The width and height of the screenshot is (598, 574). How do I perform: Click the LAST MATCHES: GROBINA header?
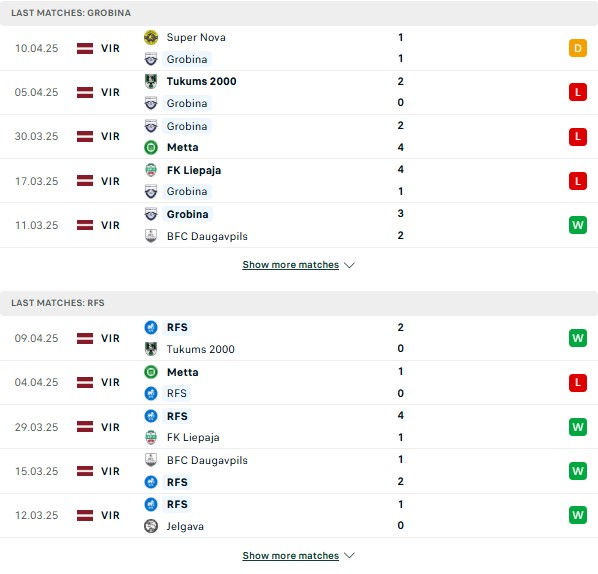click(71, 13)
